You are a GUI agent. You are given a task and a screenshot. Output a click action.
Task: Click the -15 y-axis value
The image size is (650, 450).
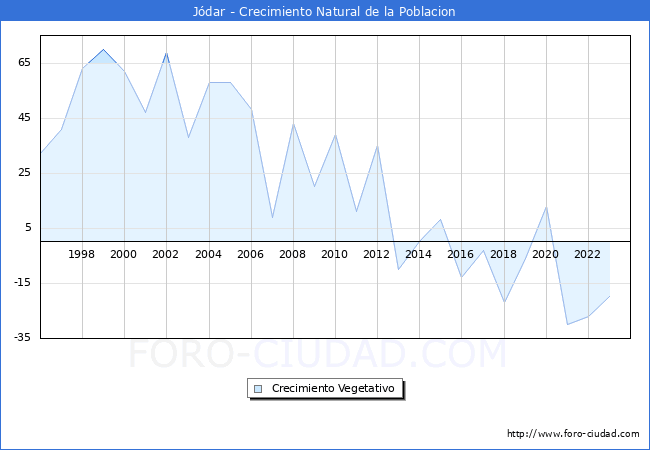click(x=22, y=283)
